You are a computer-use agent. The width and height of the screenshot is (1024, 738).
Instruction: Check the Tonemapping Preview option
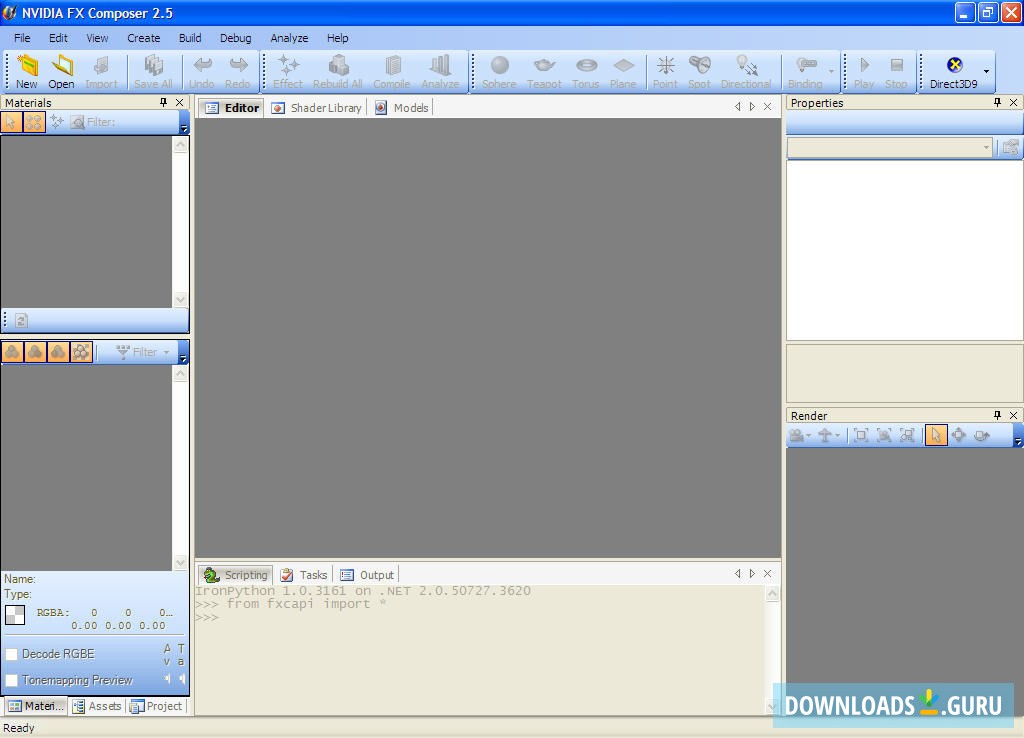11,680
